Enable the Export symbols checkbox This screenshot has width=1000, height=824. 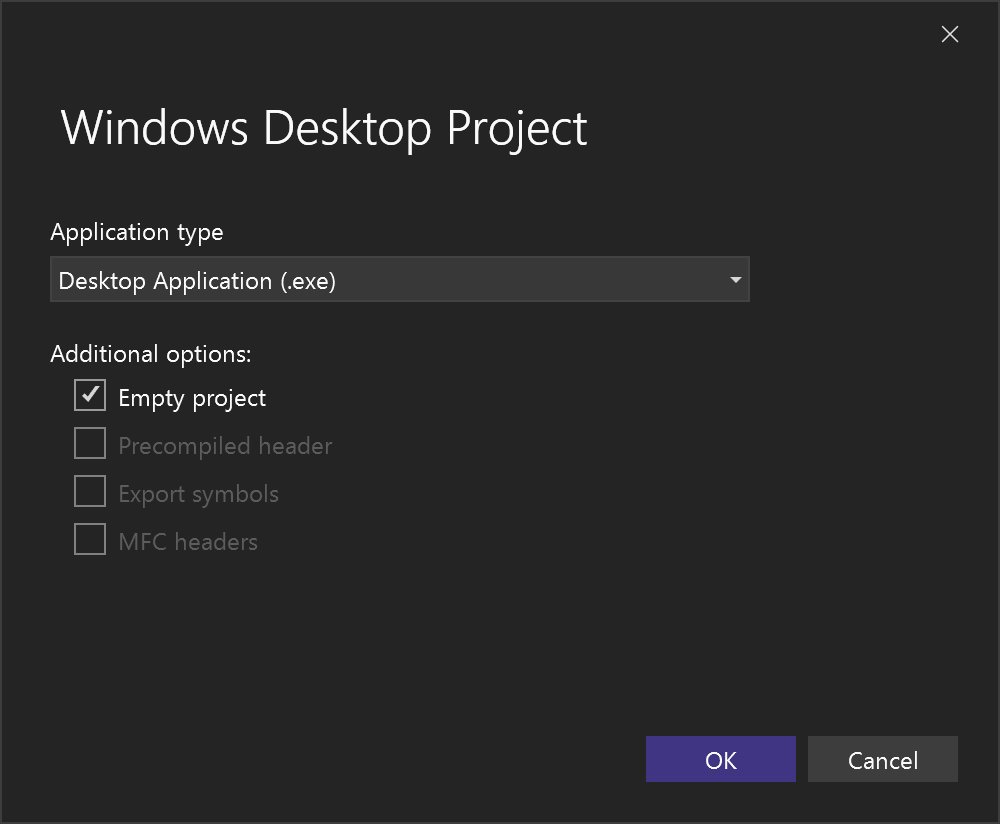90,491
